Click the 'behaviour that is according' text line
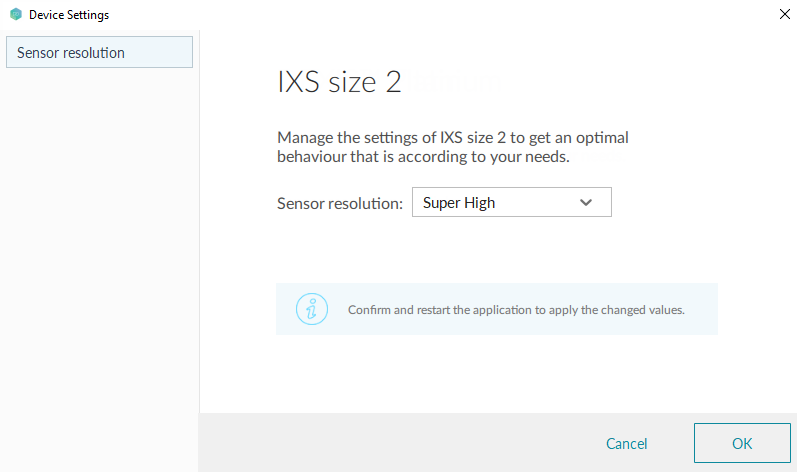 click(x=423, y=158)
